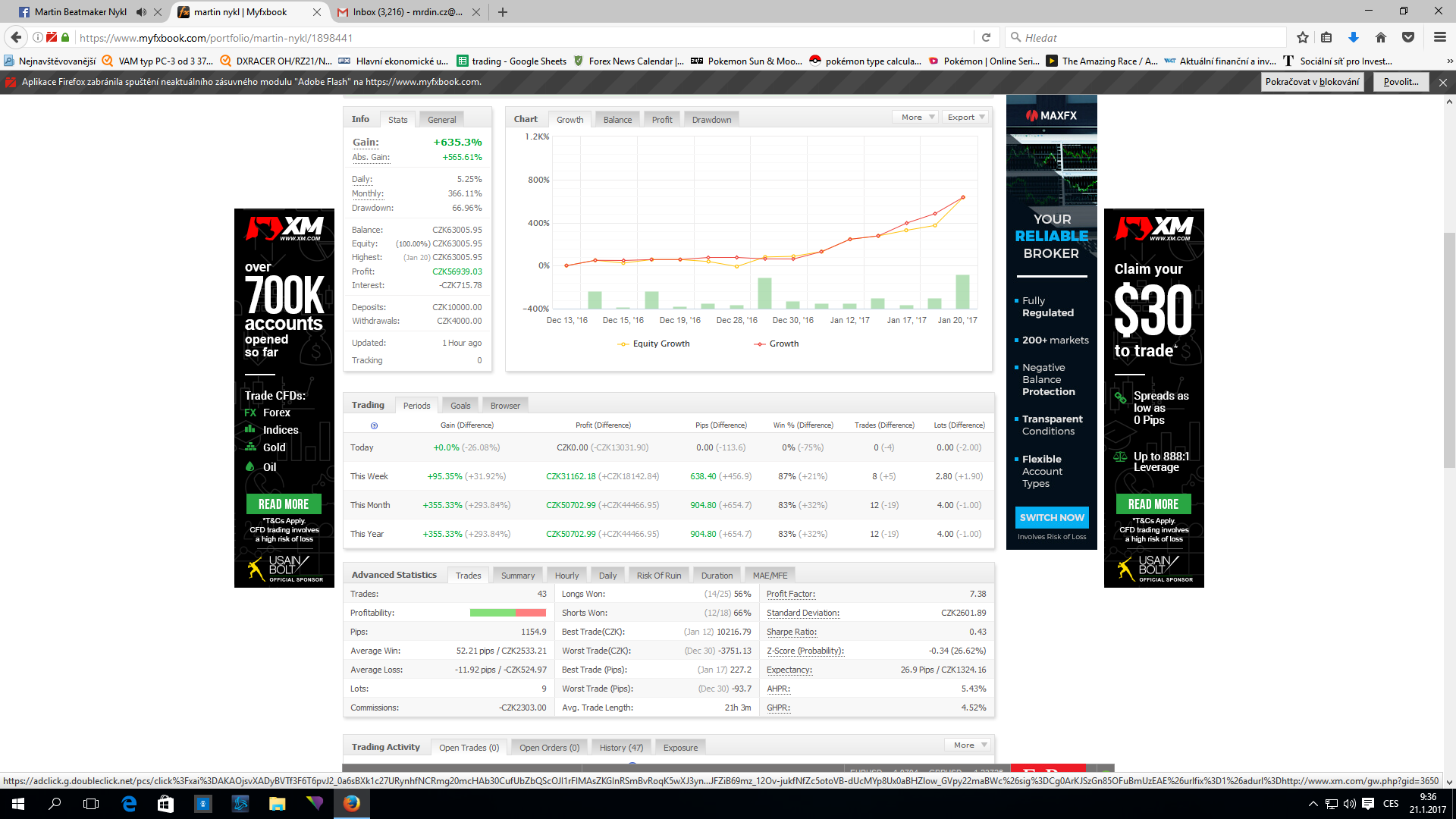Expand the chart More dropdown
Viewport: 1456px width, 819px height.
pyautogui.click(x=917, y=118)
